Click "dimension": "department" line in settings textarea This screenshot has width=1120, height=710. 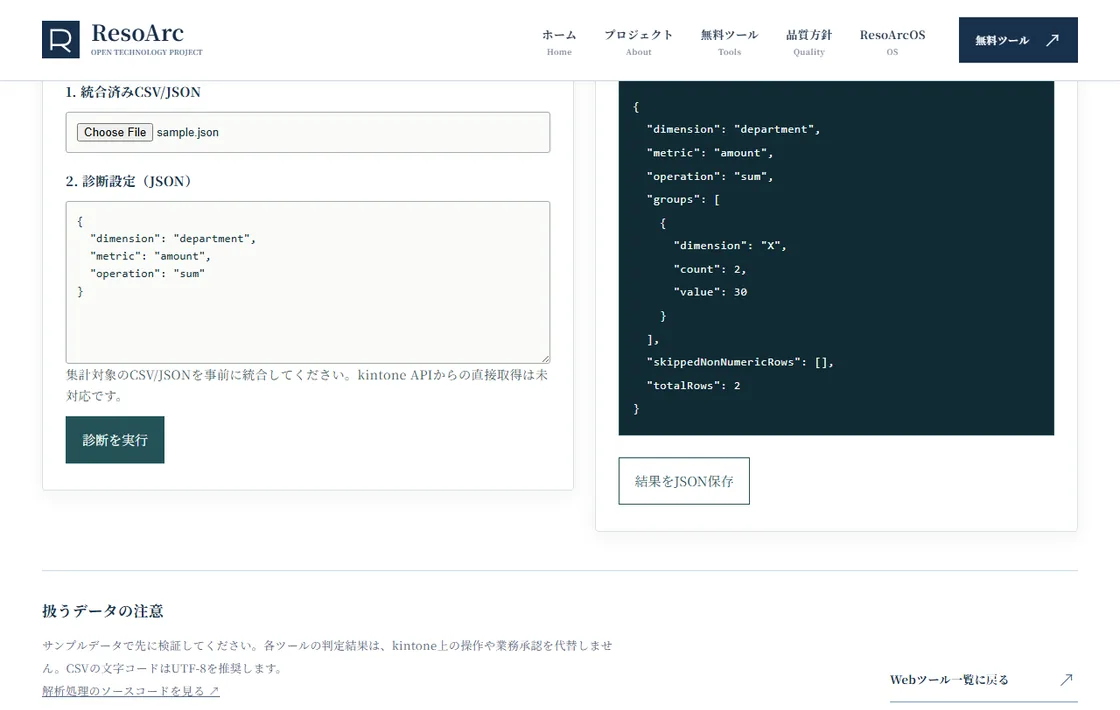[173, 239]
